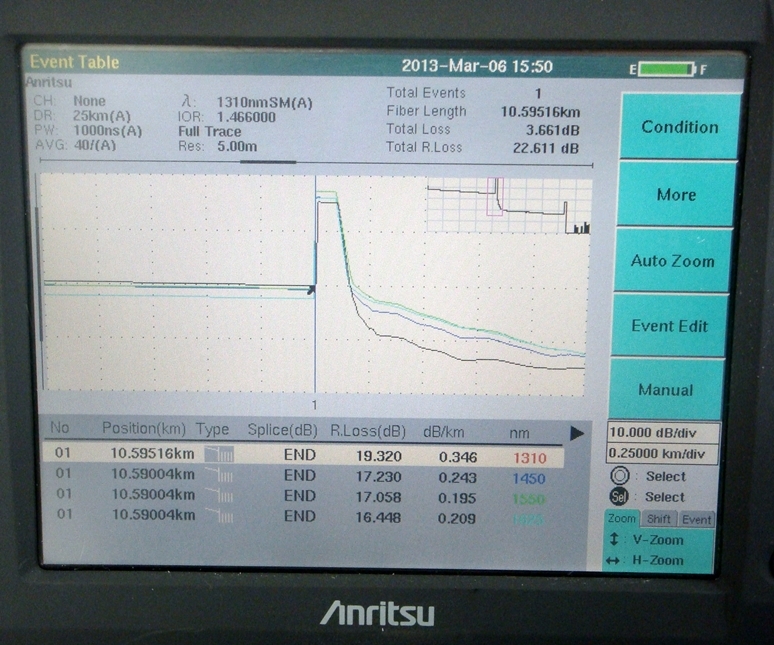Click the Full Trace label
The height and width of the screenshot is (645, 774).
[210, 132]
